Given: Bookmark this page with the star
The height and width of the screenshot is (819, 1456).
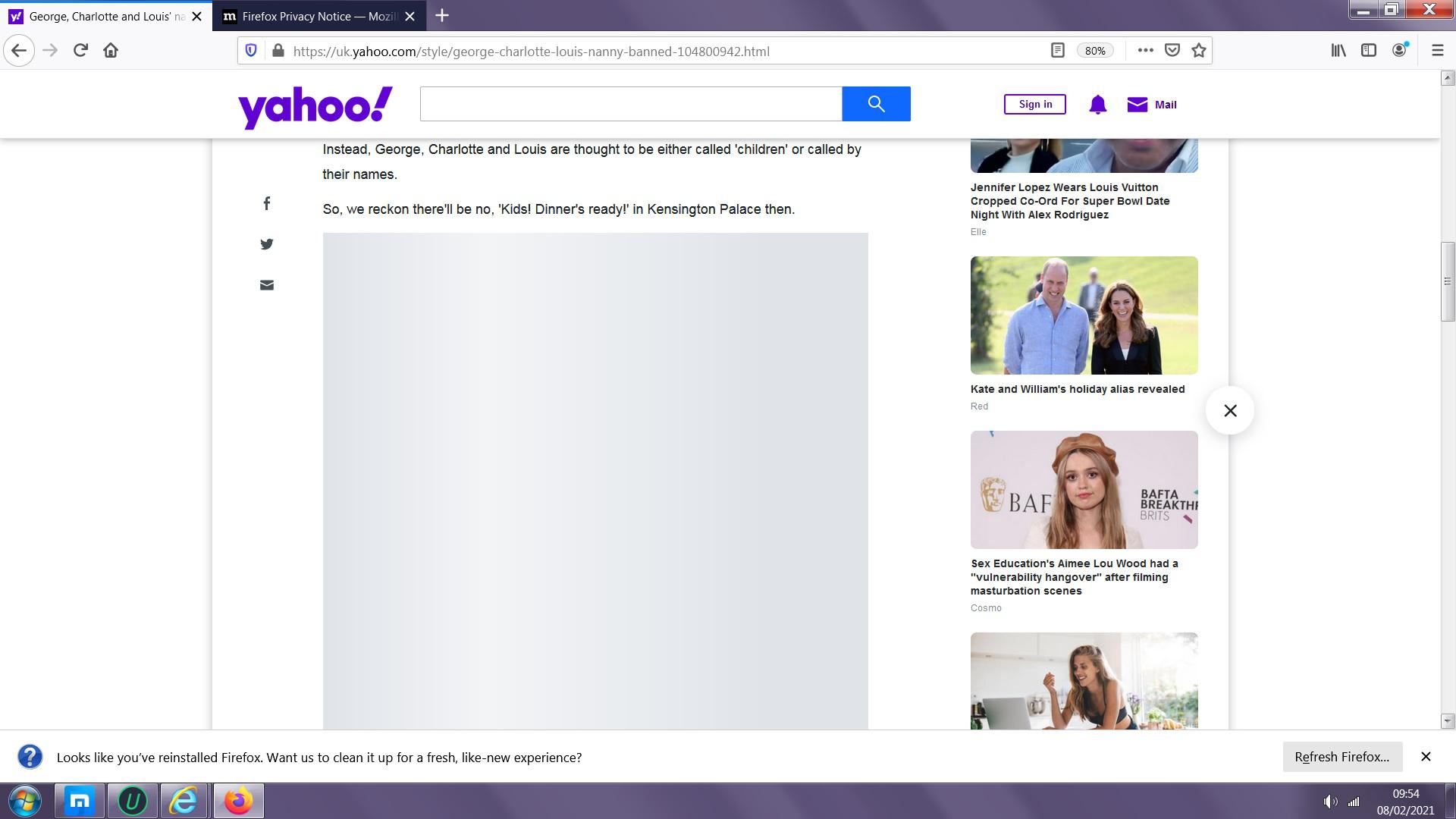Looking at the screenshot, I should [x=1198, y=51].
